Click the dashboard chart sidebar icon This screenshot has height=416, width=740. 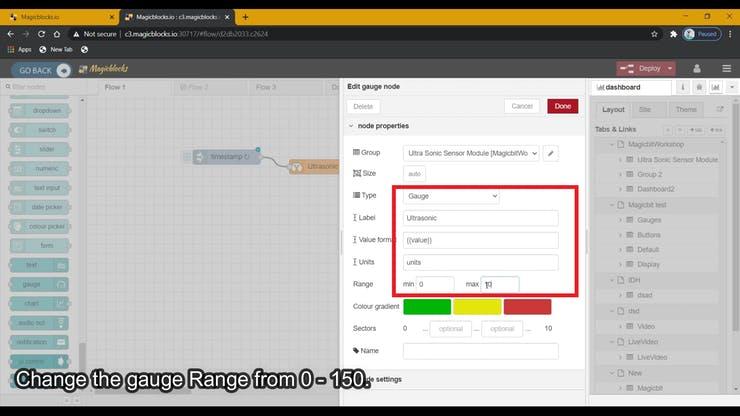715,87
